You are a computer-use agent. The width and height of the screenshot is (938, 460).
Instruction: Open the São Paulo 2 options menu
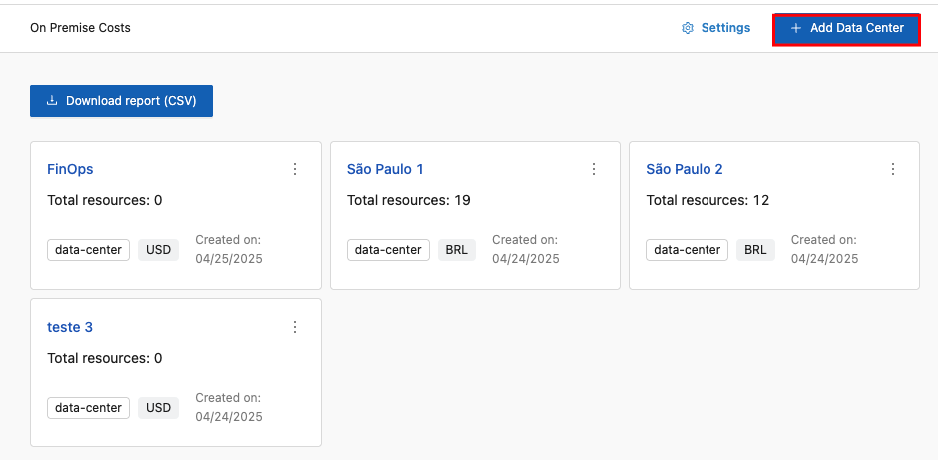click(893, 169)
